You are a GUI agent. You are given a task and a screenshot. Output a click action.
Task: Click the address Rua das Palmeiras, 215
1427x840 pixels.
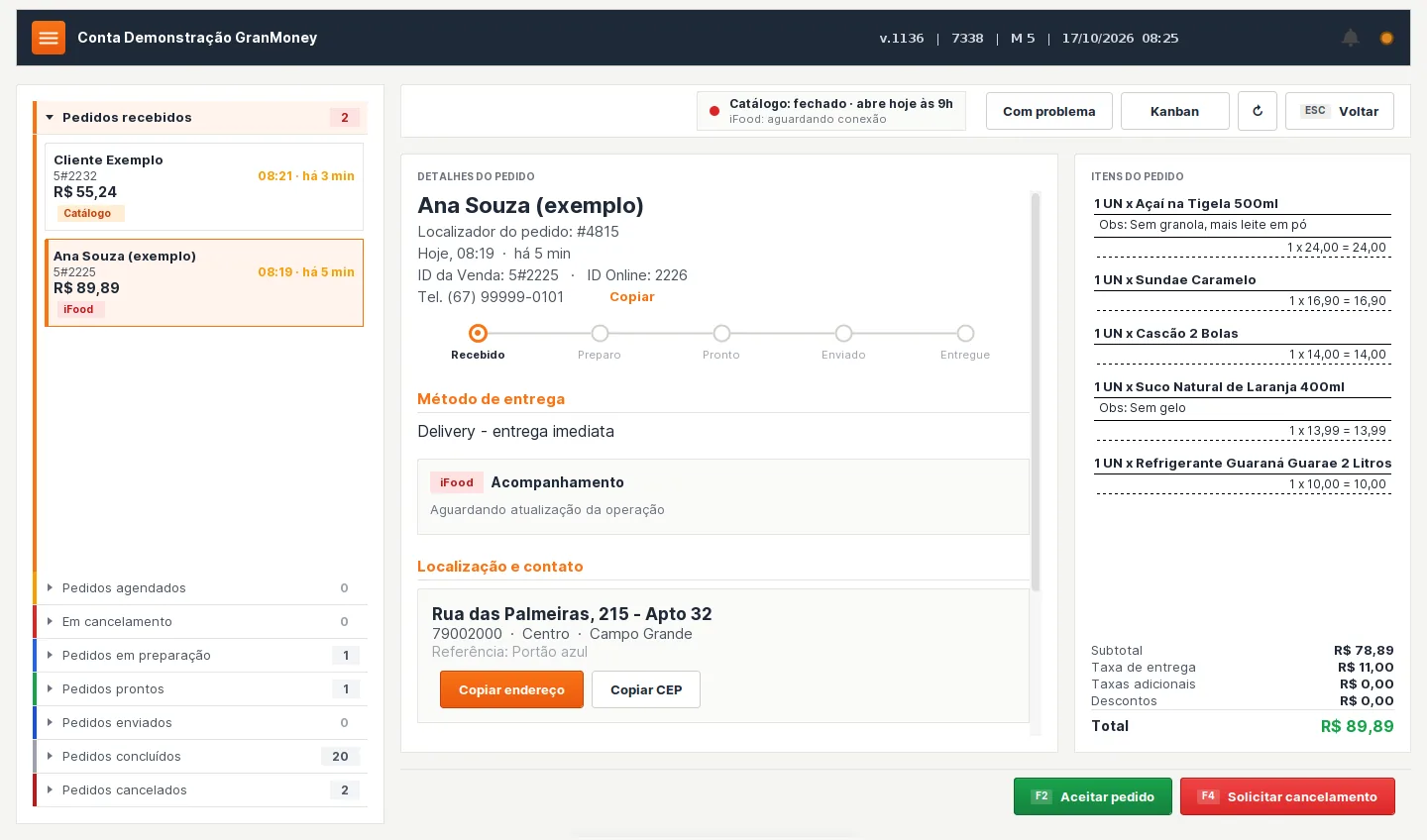(572, 614)
